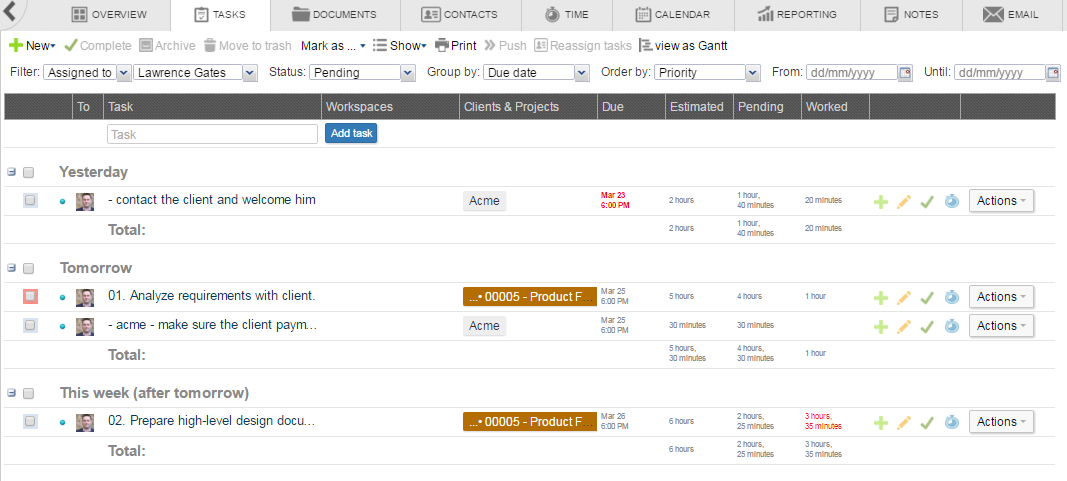Click the orange 00005 - Product F project tag for Analyze requirements
This screenshot has width=1067, height=481.
click(x=529, y=297)
